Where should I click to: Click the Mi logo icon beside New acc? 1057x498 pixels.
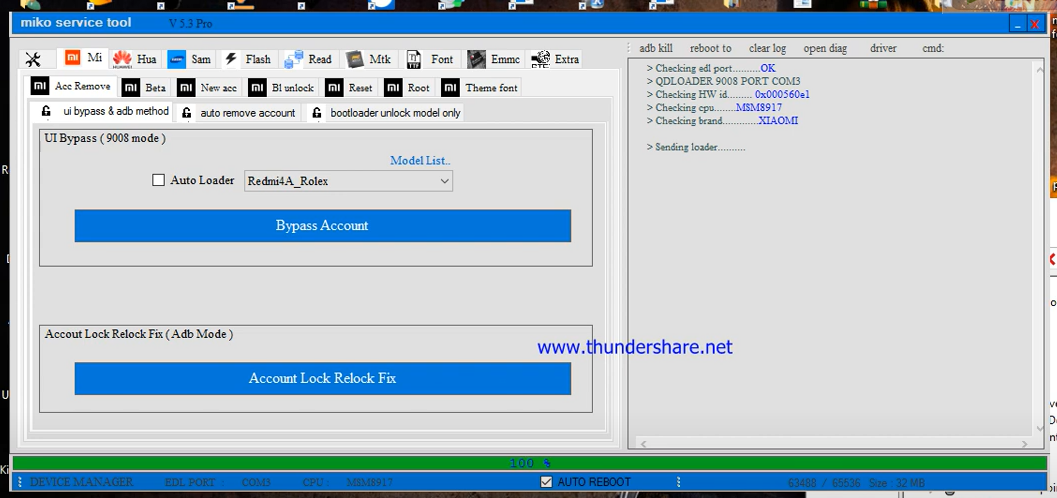186,88
